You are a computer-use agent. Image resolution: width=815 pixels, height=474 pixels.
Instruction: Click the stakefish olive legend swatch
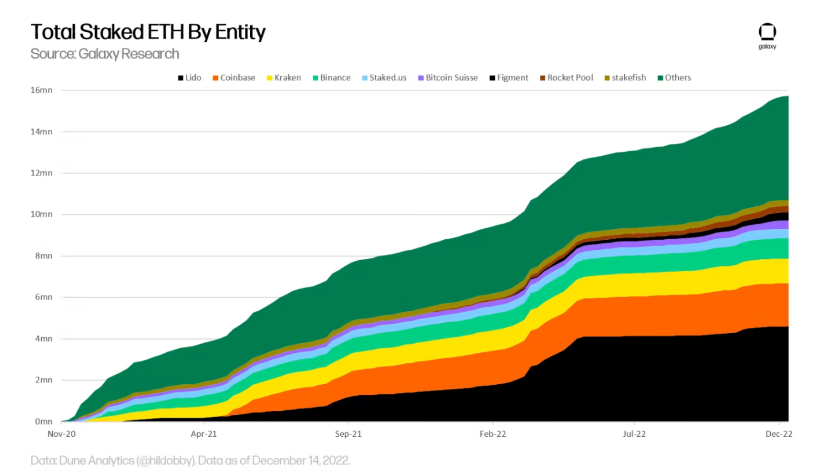coord(607,78)
